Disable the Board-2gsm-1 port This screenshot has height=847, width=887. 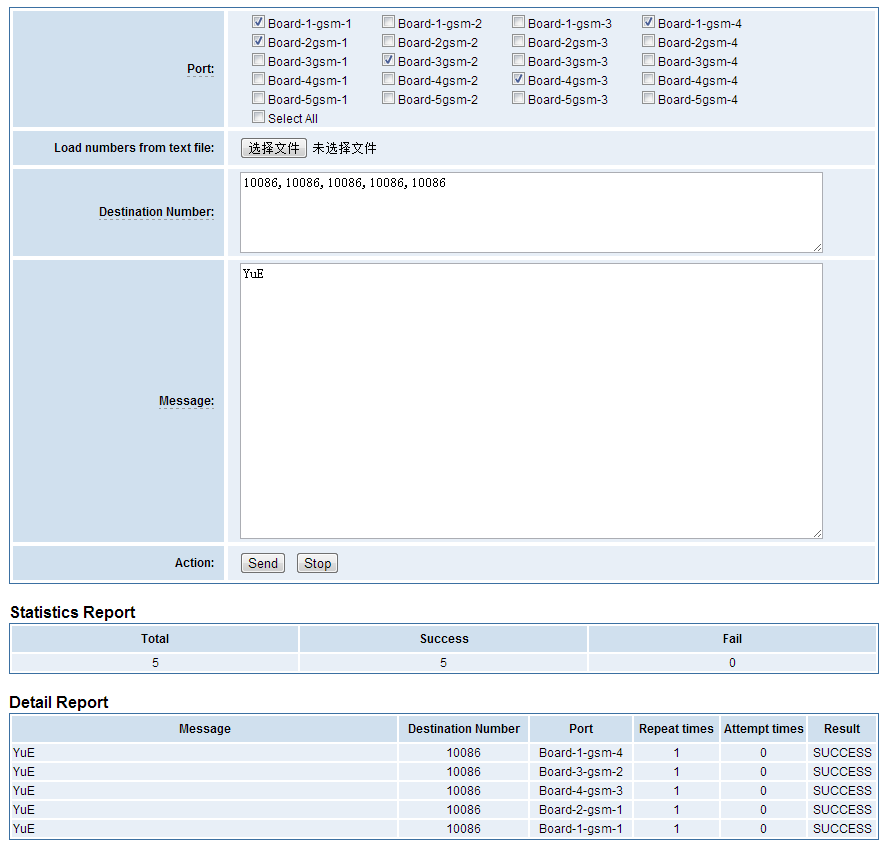(259, 41)
